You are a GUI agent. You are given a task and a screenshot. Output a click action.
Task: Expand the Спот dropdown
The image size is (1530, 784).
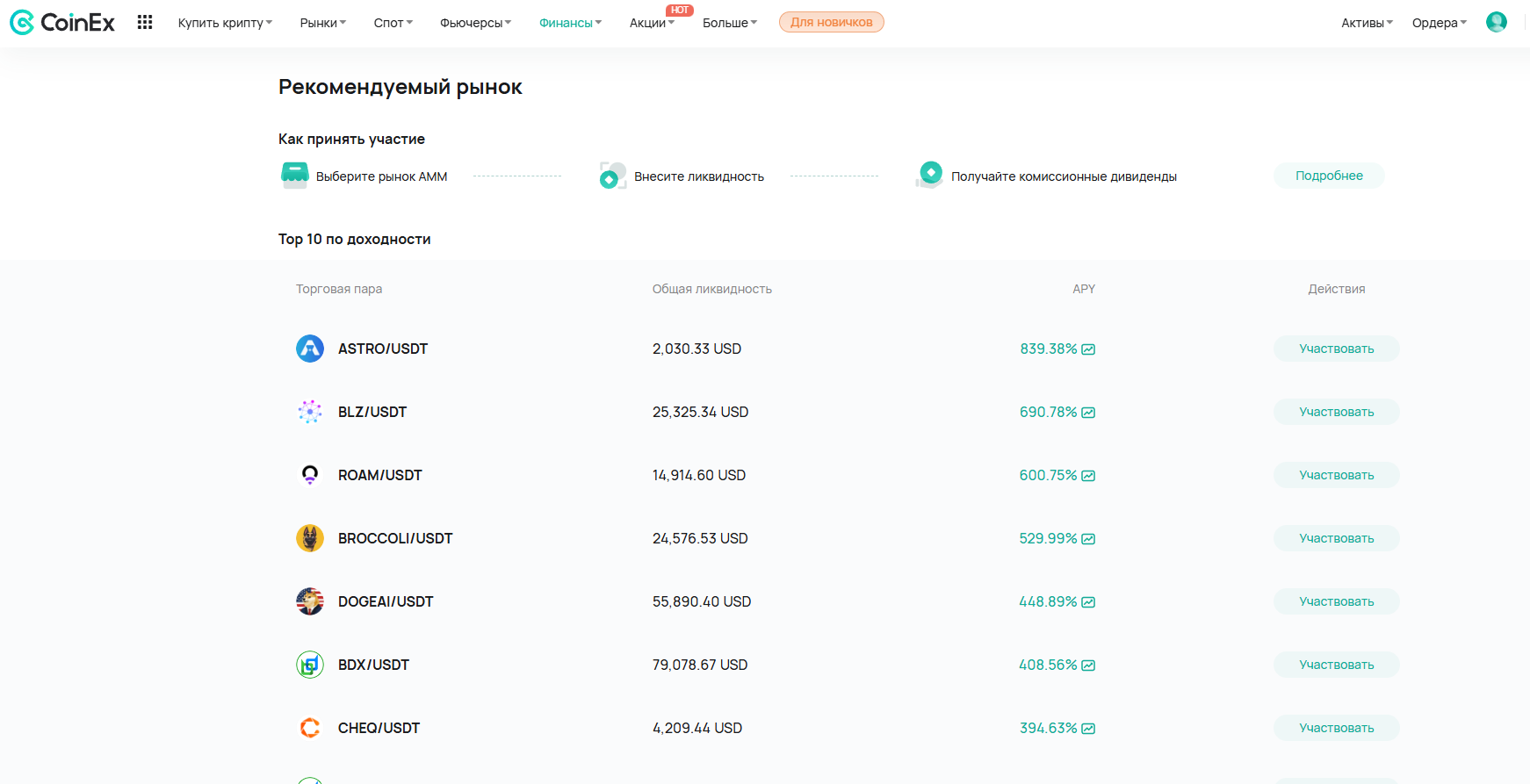coord(393,23)
